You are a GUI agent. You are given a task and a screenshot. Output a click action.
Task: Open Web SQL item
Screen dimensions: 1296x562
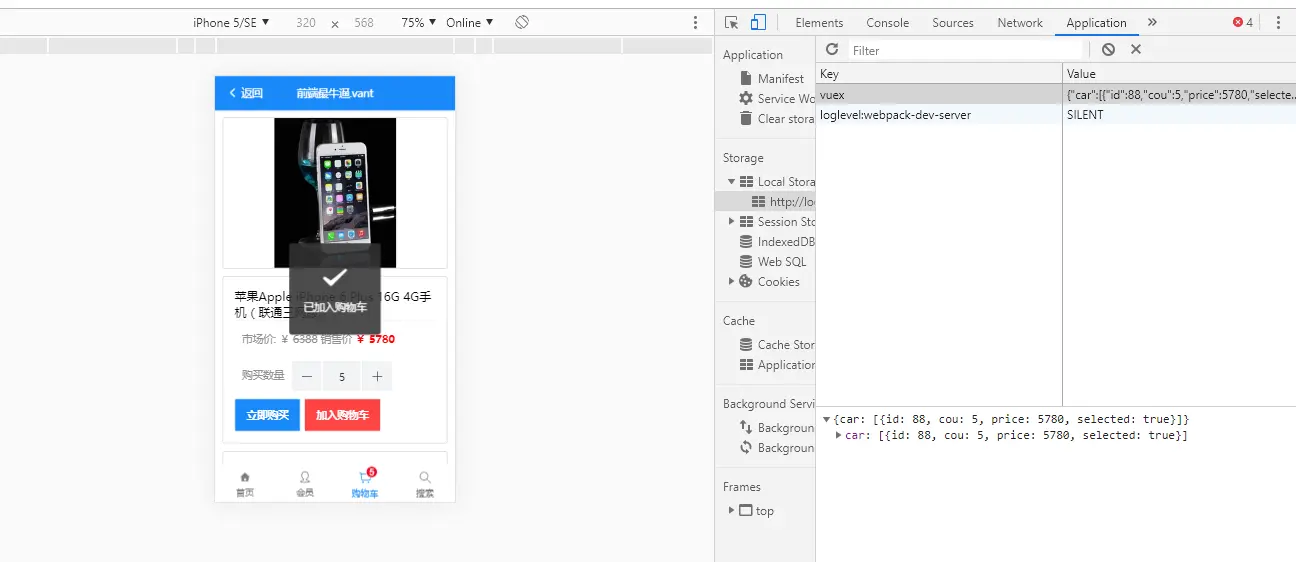click(x=772, y=261)
